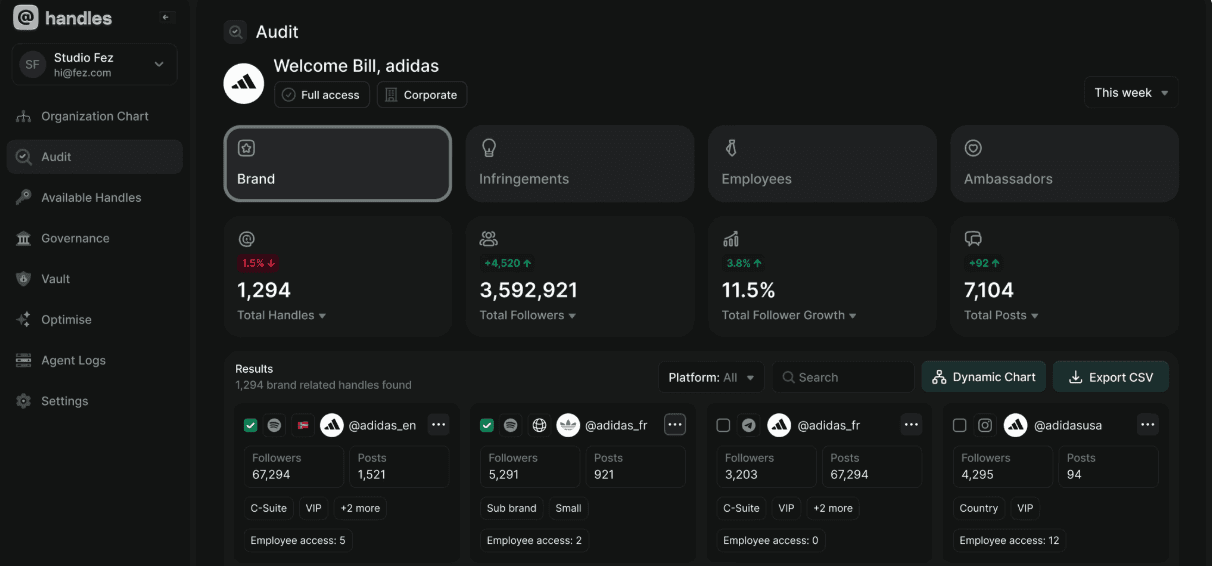
Task: Click the flag icon on @adidas_en card
Action: 303,425
